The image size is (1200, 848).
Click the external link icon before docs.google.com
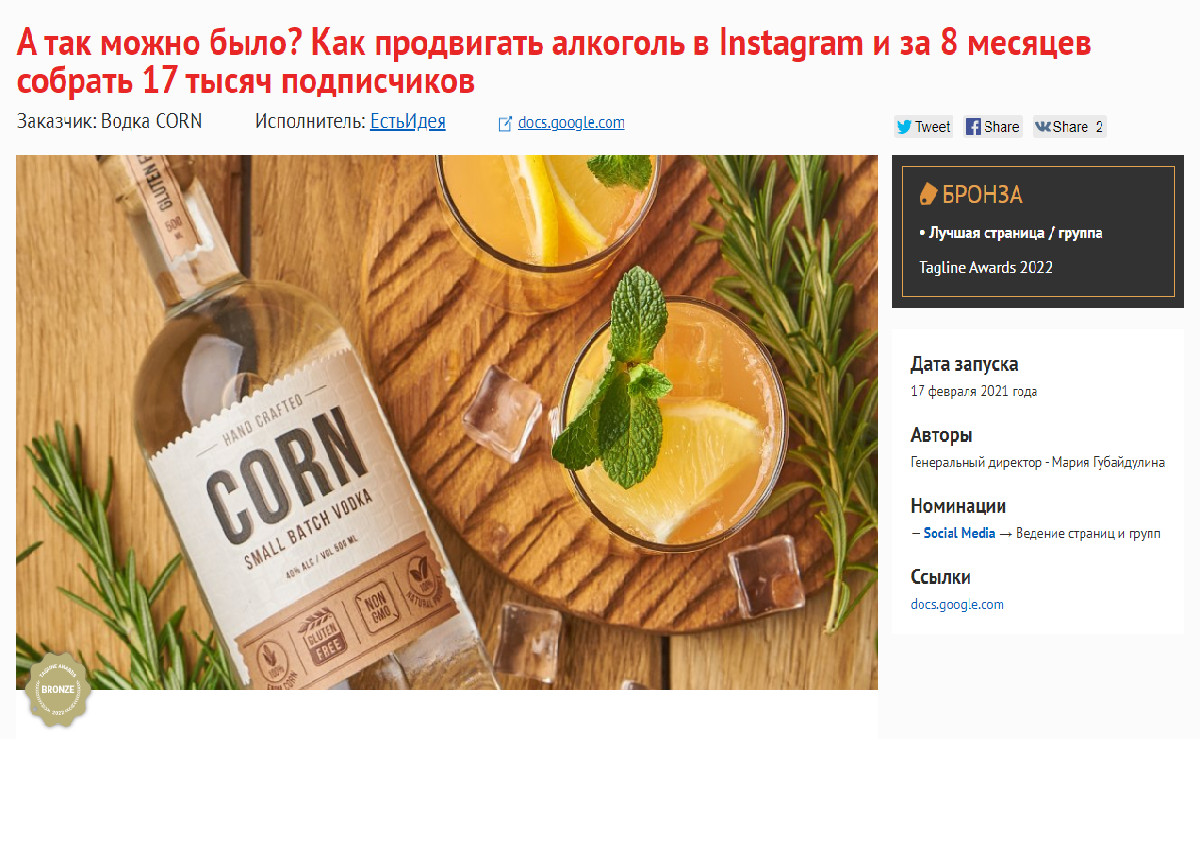tap(506, 124)
